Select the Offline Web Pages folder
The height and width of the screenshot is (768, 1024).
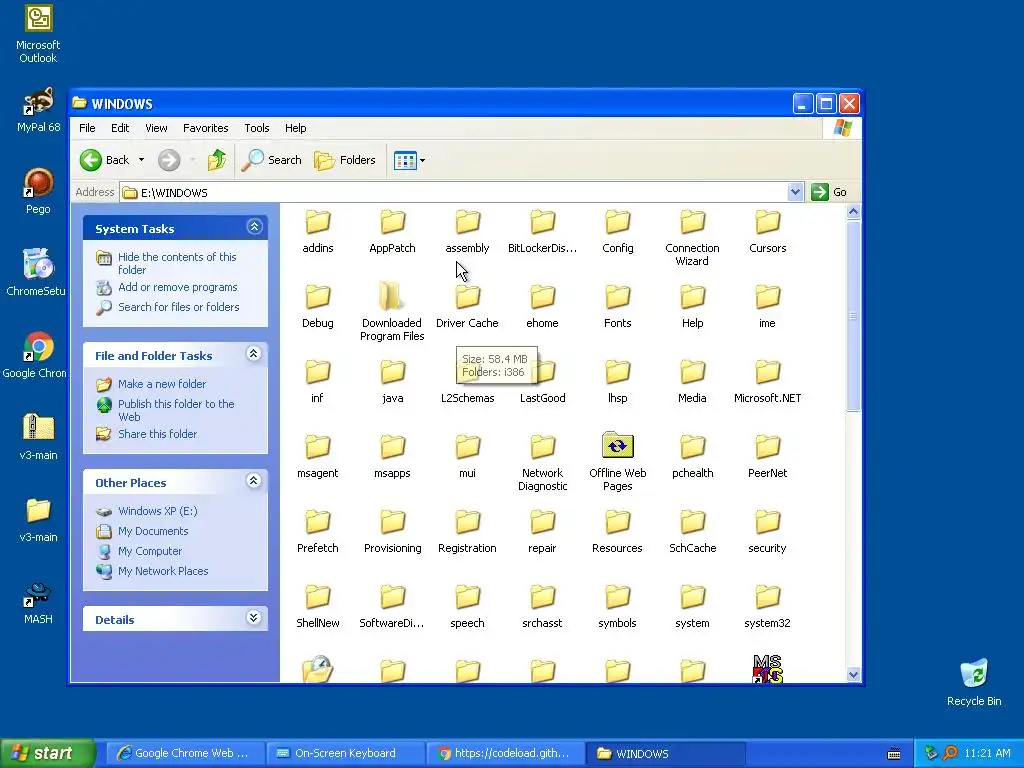[x=618, y=462]
